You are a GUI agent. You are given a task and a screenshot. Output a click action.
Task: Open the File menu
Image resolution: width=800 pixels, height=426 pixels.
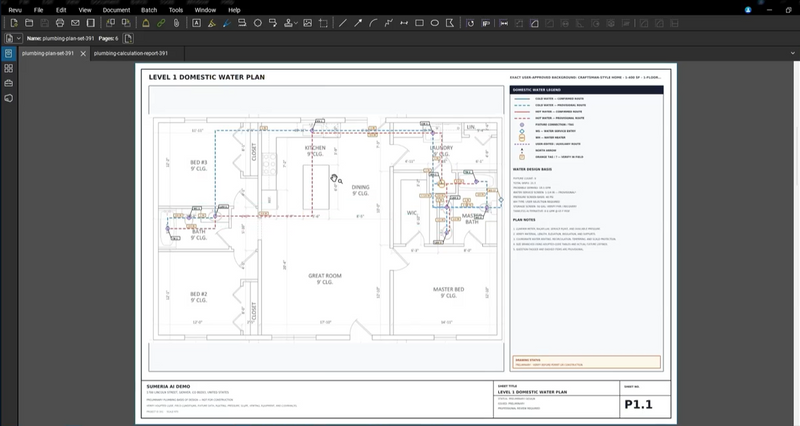(x=38, y=10)
